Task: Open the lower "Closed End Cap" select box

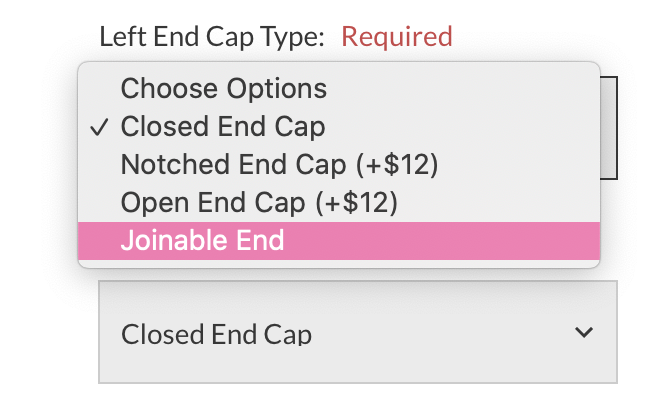Action: (x=357, y=332)
